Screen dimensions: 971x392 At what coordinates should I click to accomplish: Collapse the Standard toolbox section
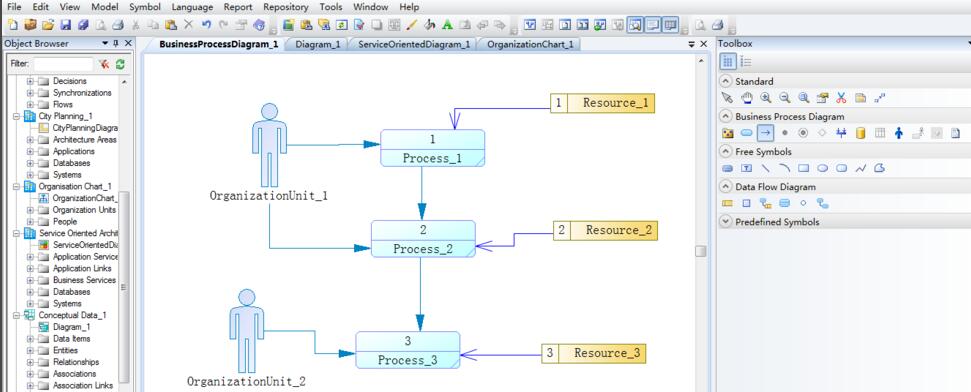pos(725,81)
